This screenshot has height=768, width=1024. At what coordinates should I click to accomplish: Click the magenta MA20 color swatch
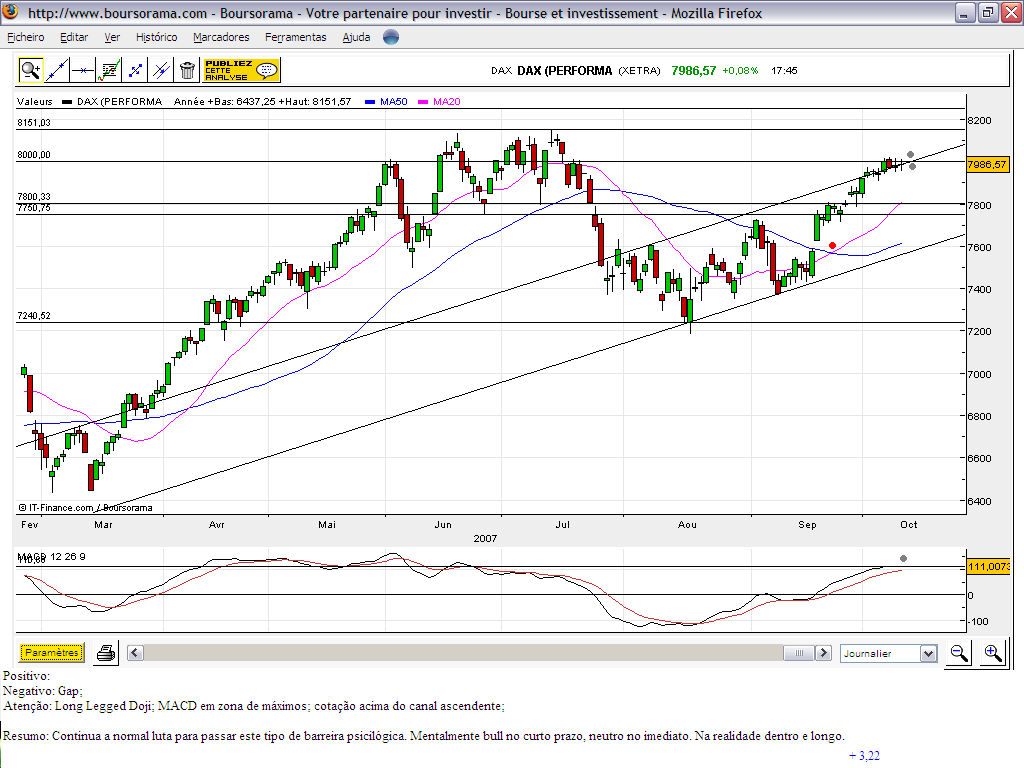[x=423, y=102]
